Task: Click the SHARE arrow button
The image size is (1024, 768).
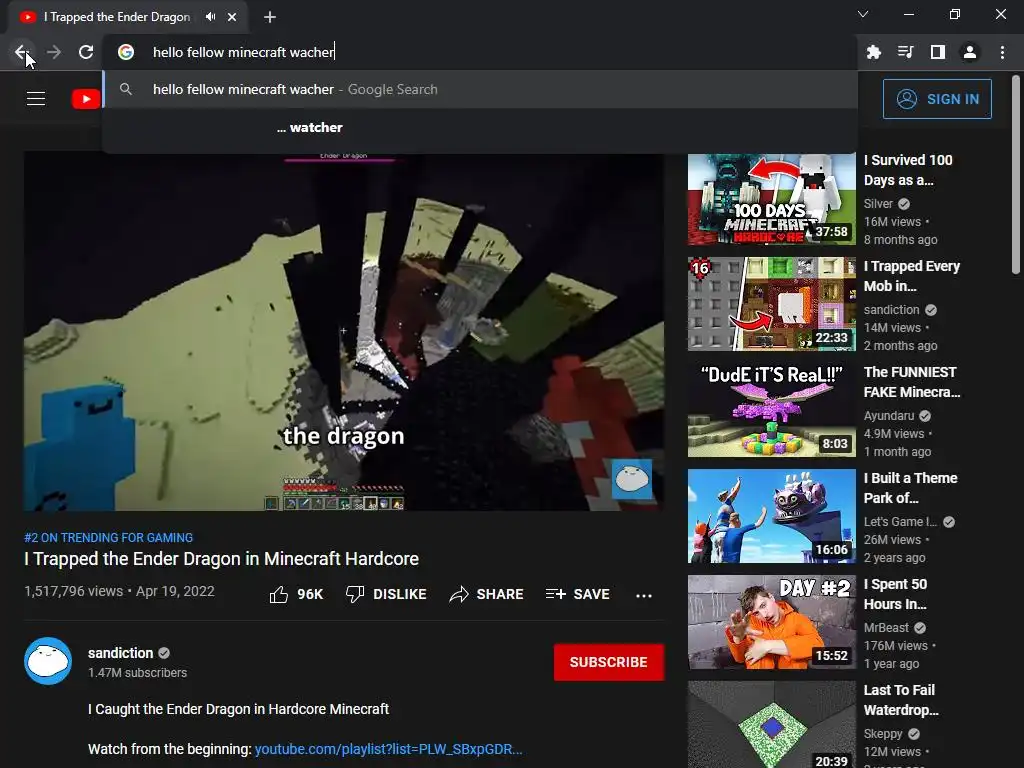Action: pyautogui.click(x=487, y=594)
